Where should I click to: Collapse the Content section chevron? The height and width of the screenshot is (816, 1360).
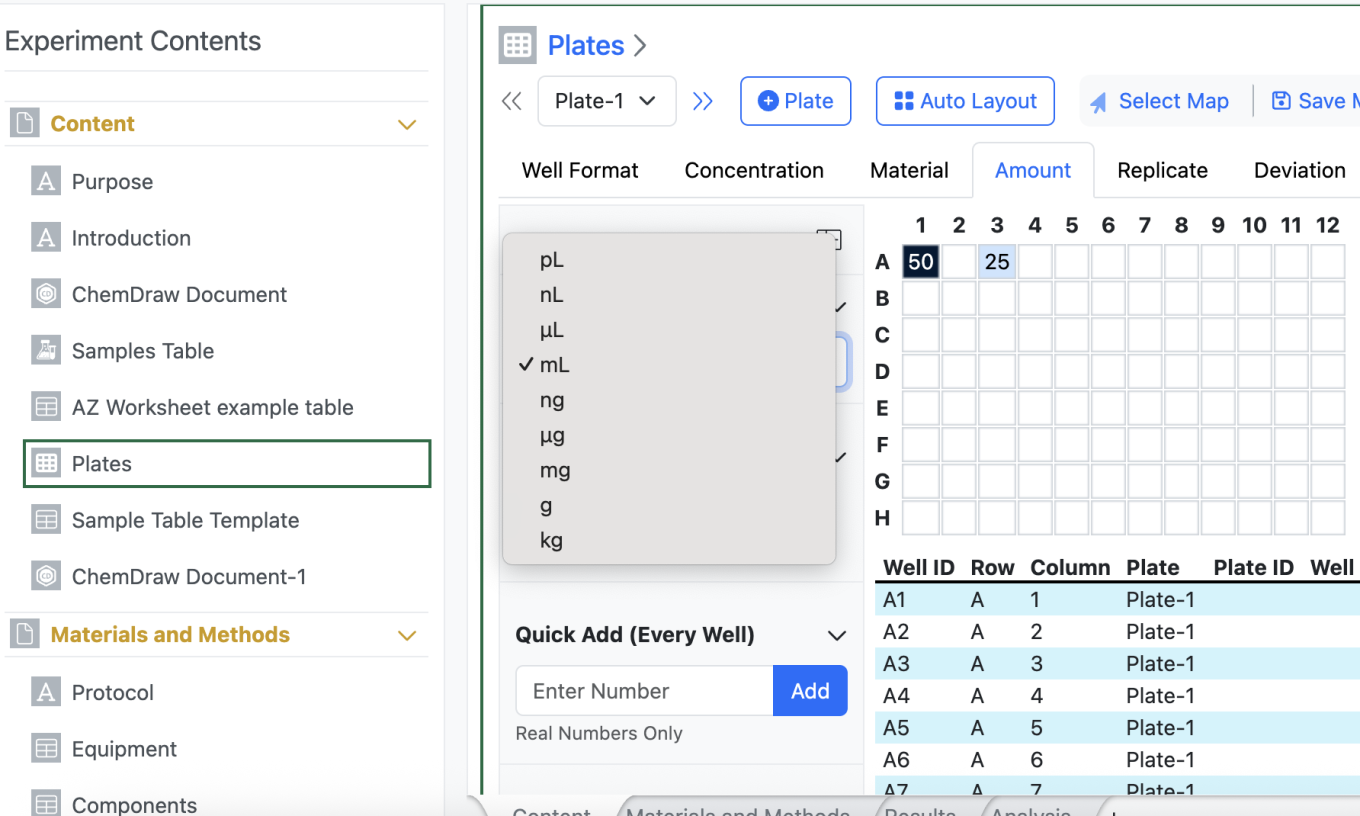[407, 125]
